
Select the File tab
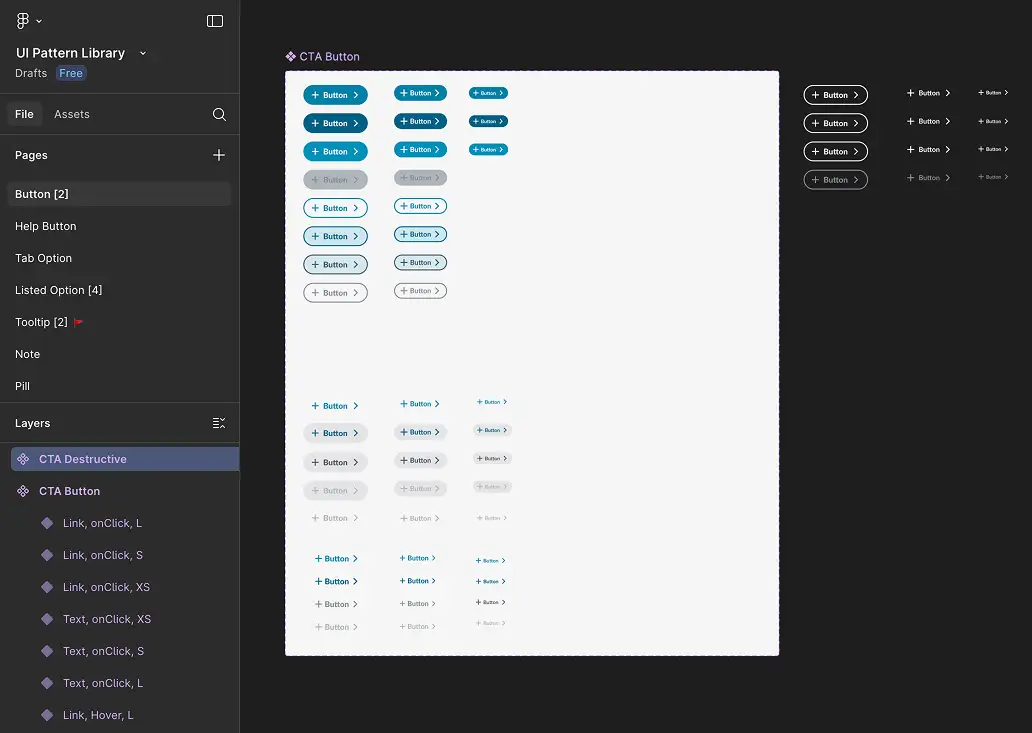[x=24, y=114]
